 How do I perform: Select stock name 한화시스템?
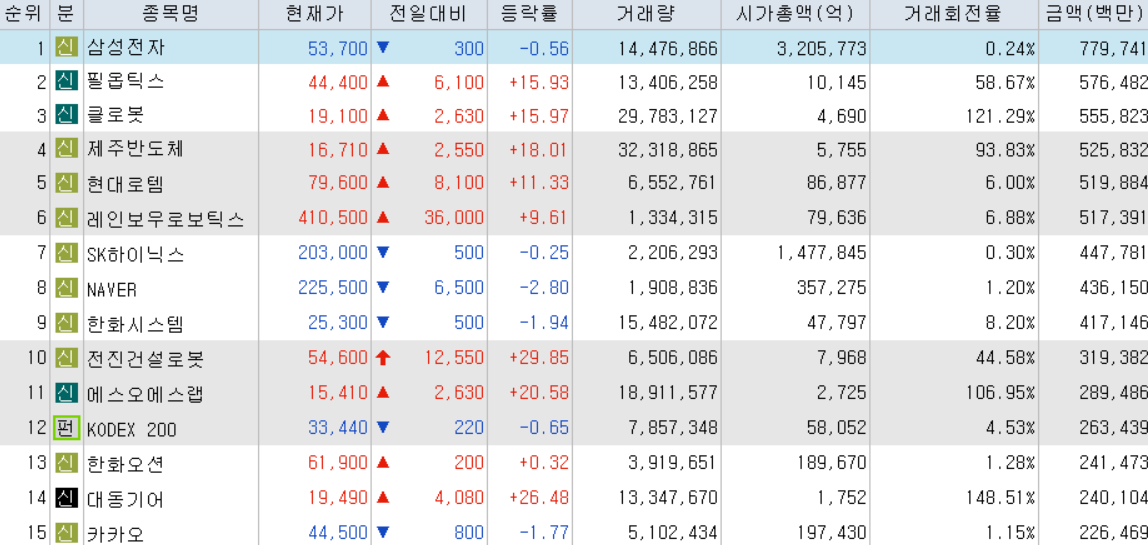(x=136, y=324)
